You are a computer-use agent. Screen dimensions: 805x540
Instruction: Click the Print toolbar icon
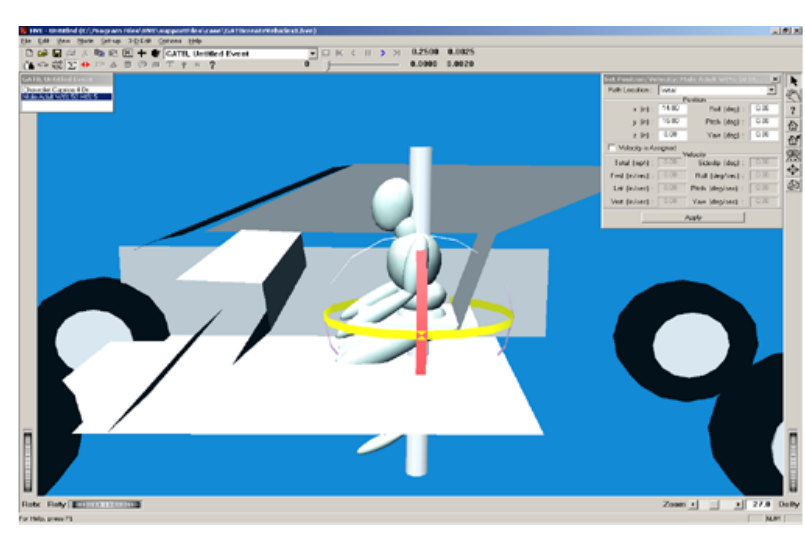point(71,53)
